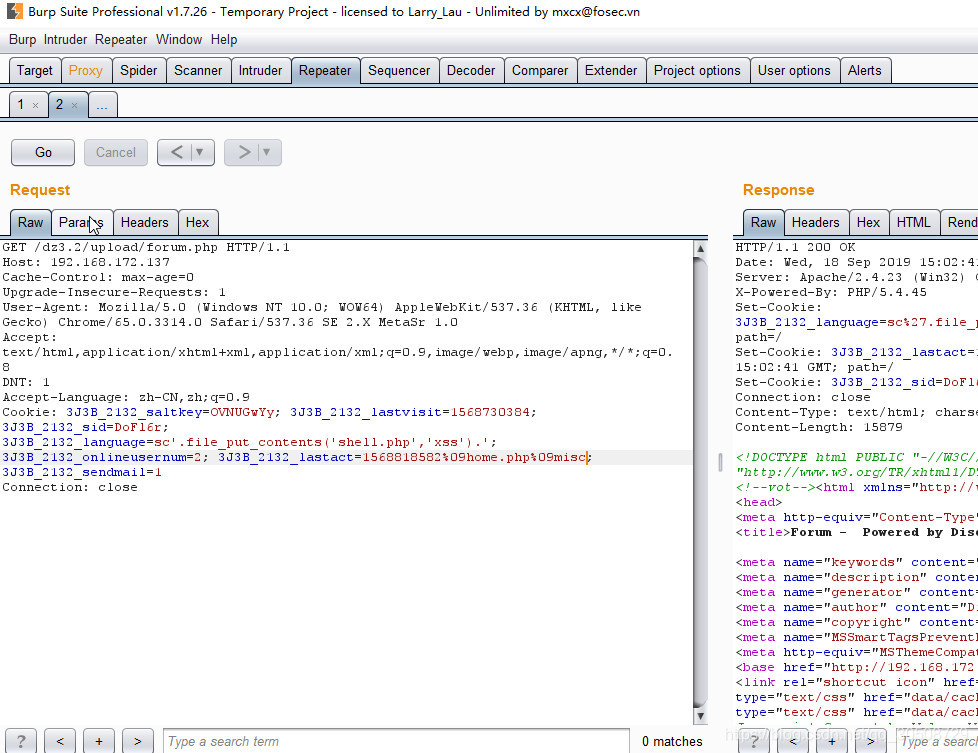Open the Window menu

coord(179,39)
